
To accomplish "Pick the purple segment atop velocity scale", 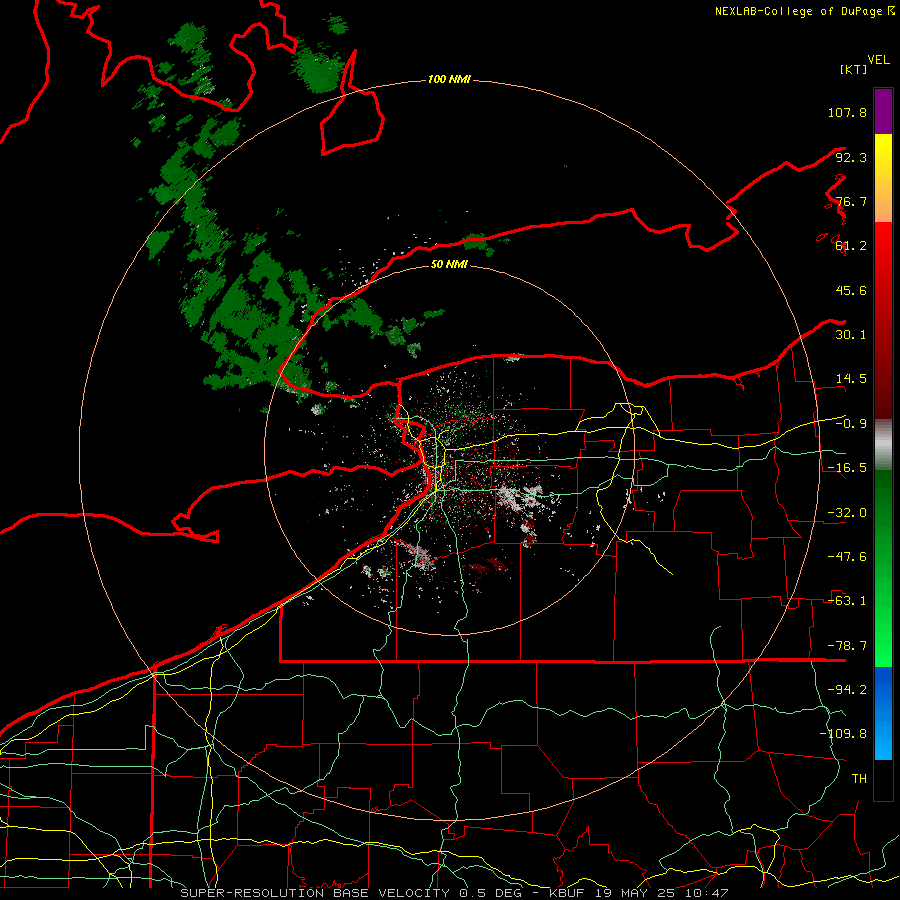I will tap(883, 111).
